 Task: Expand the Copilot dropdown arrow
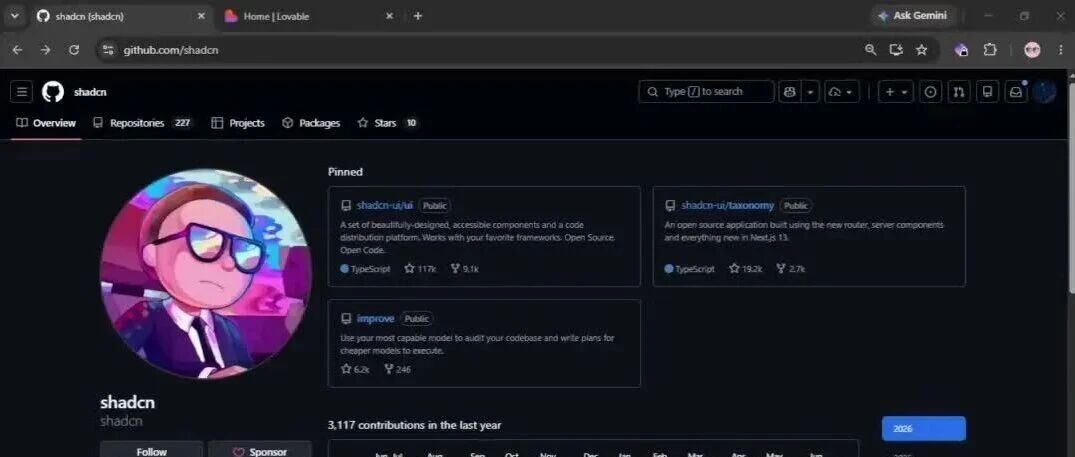tap(810, 92)
